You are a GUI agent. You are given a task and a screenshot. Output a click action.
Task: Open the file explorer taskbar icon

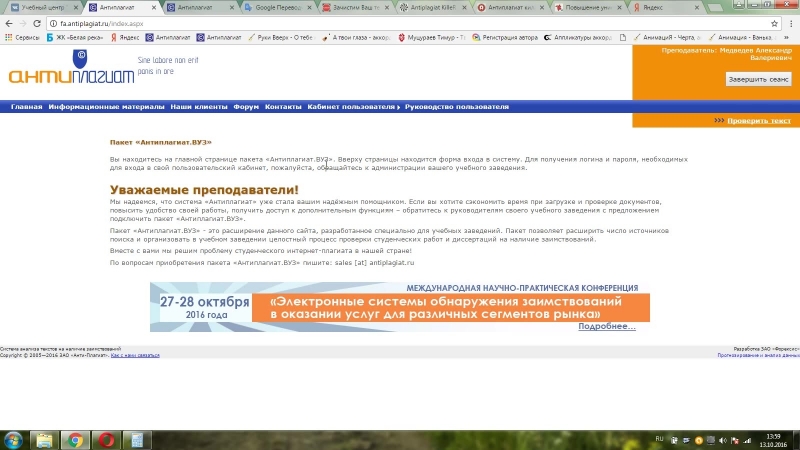click(45, 439)
